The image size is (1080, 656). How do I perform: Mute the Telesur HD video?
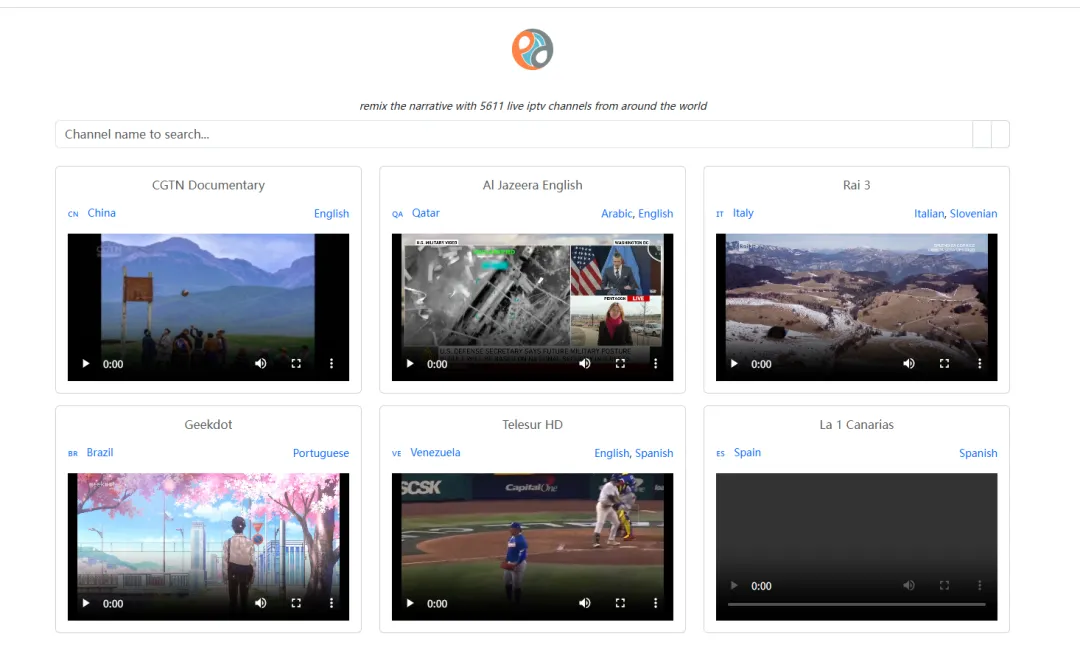pyautogui.click(x=585, y=604)
